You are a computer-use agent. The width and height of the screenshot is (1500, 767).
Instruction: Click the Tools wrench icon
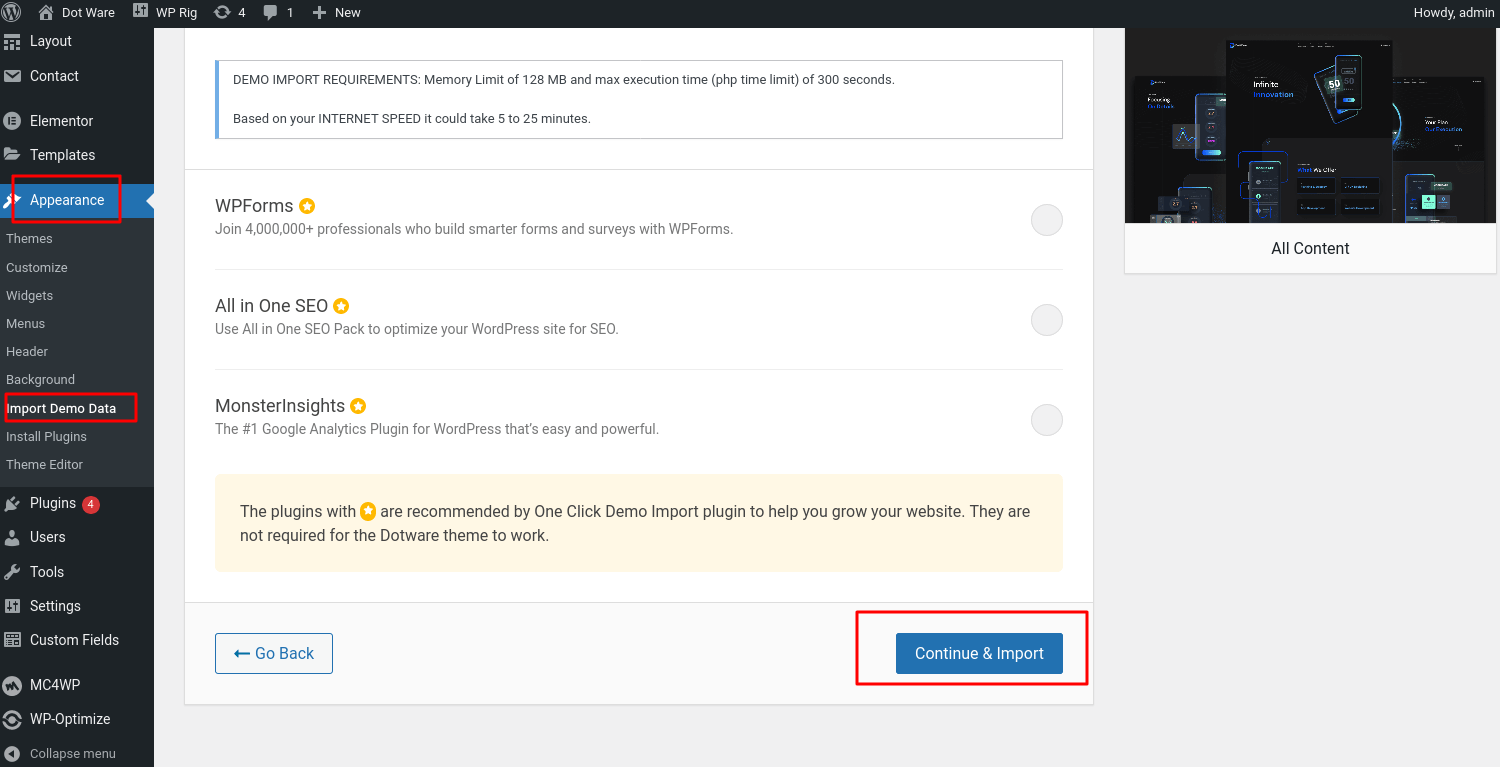(x=12, y=572)
